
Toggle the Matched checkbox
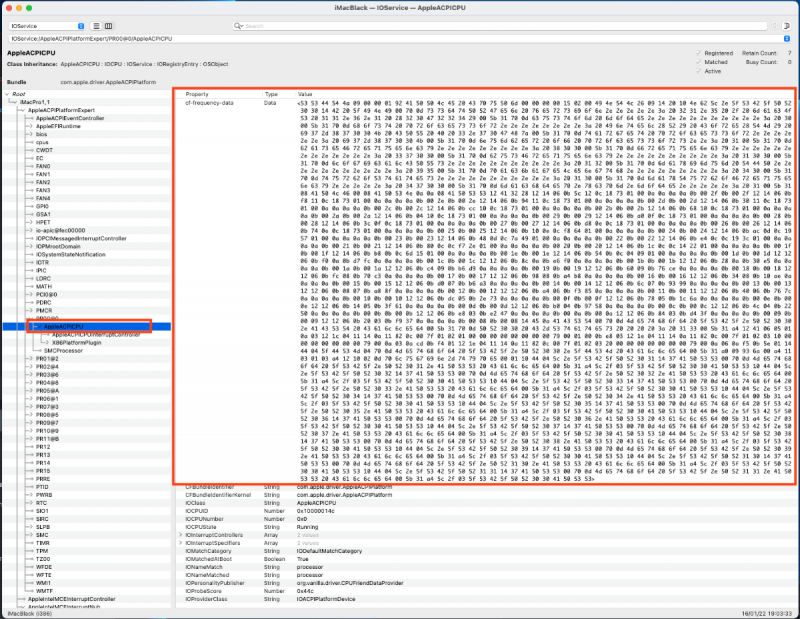click(698, 62)
